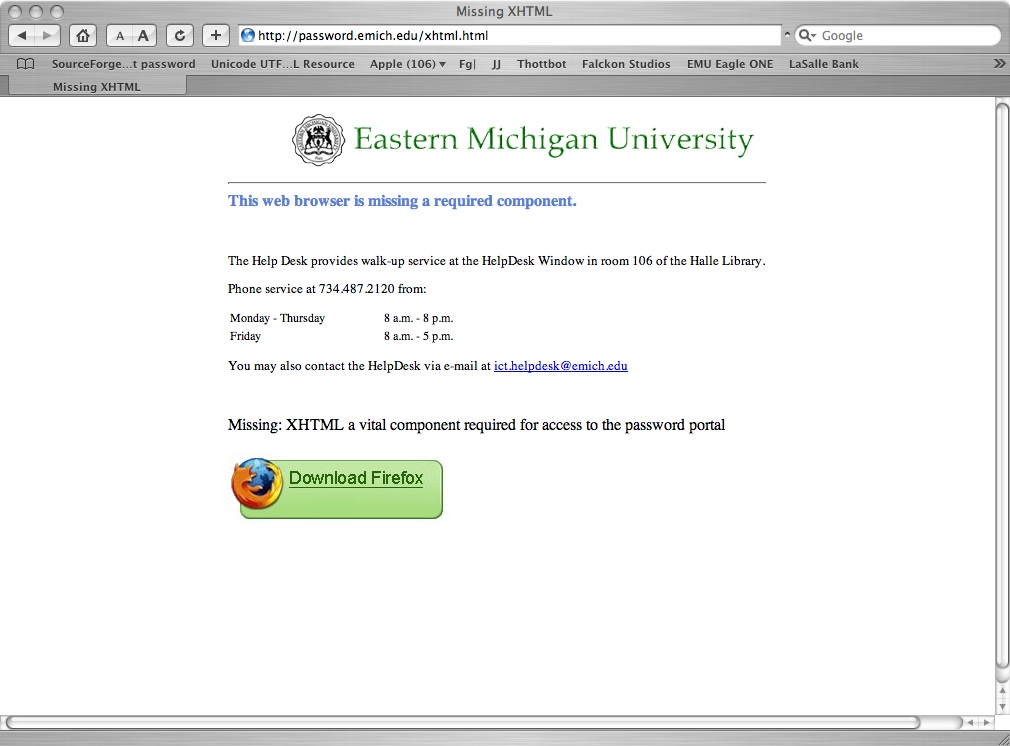The image size is (1010, 746).
Task: Open the Google search magnifier dropdown
Action: 808,35
